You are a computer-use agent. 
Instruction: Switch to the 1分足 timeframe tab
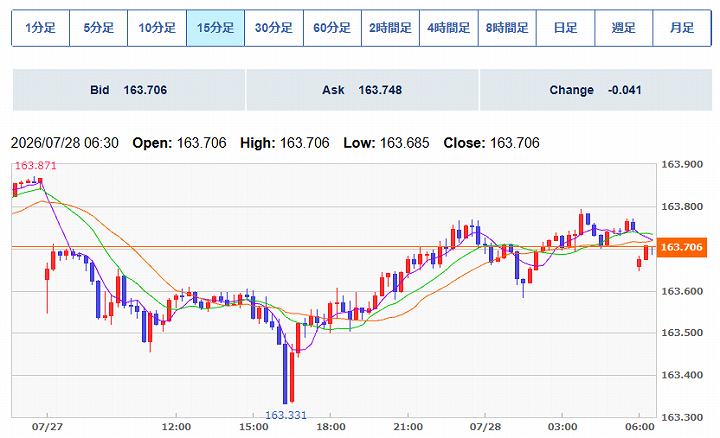pyautogui.click(x=40, y=28)
